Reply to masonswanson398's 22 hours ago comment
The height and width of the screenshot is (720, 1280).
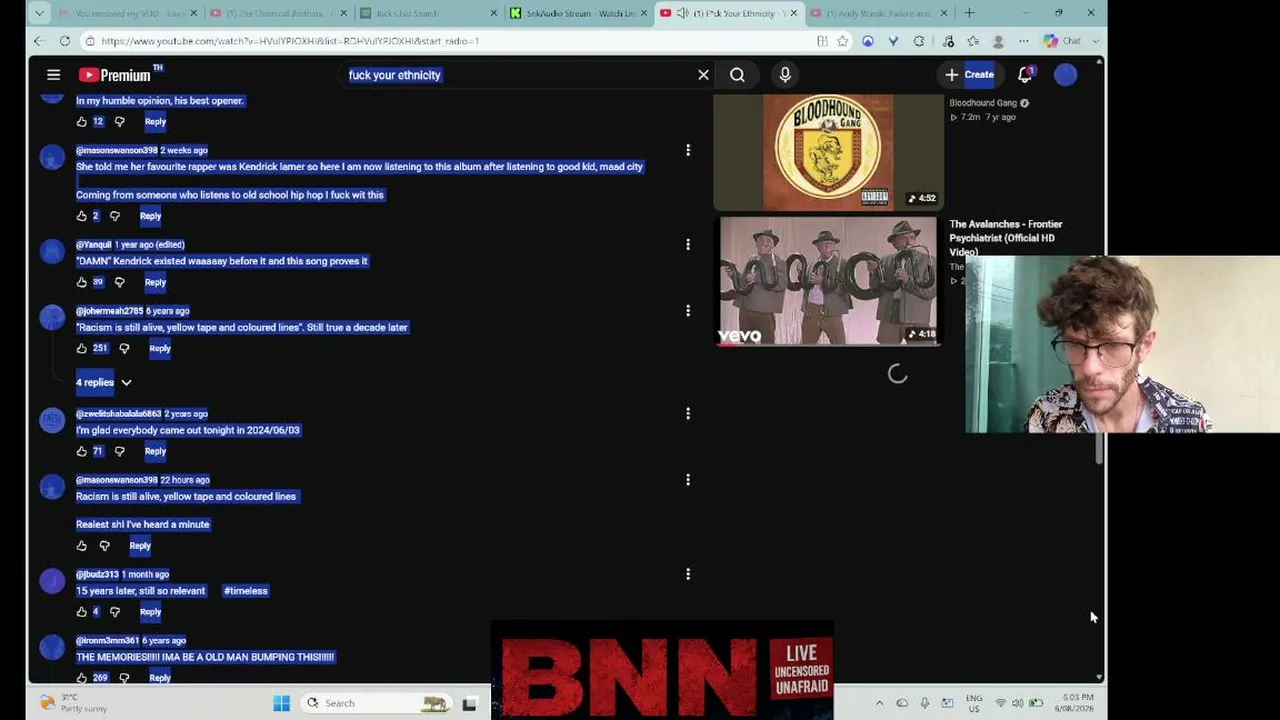pos(140,546)
